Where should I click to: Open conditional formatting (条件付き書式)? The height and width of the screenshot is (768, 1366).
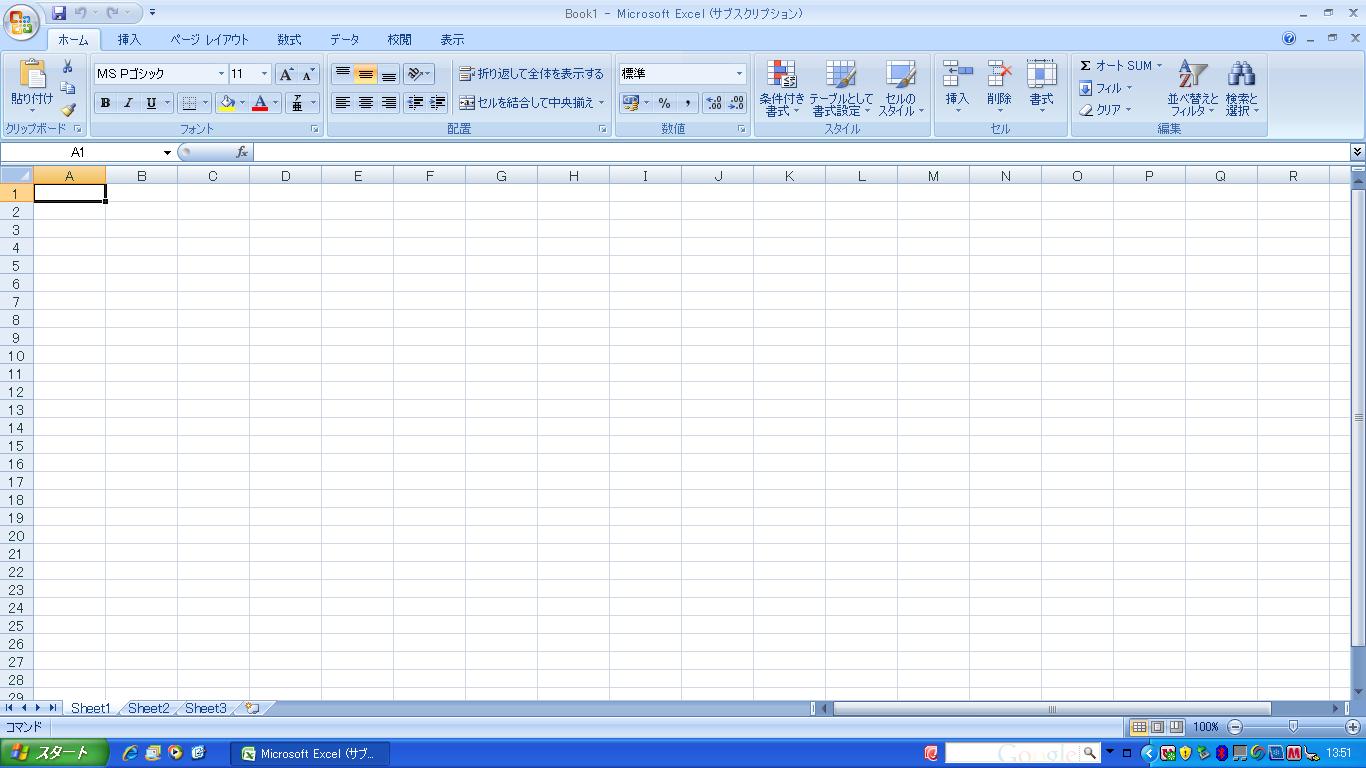pyautogui.click(x=782, y=88)
